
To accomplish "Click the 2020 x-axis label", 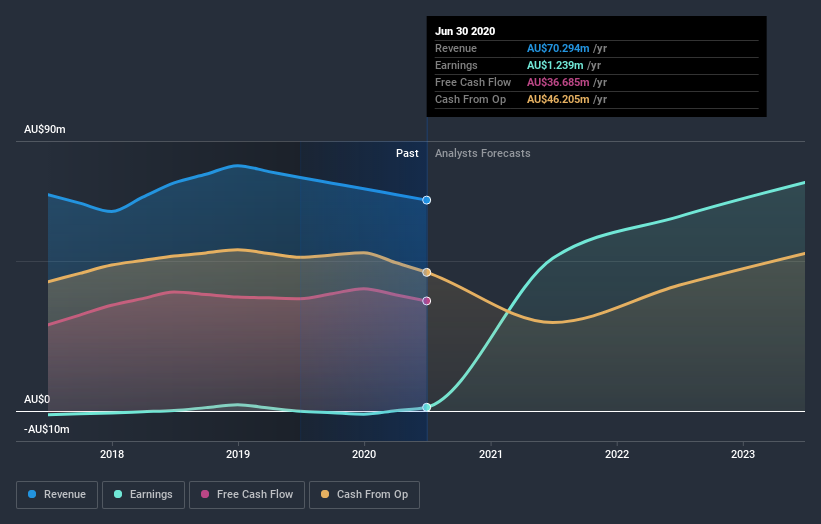I will pos(364,454).
